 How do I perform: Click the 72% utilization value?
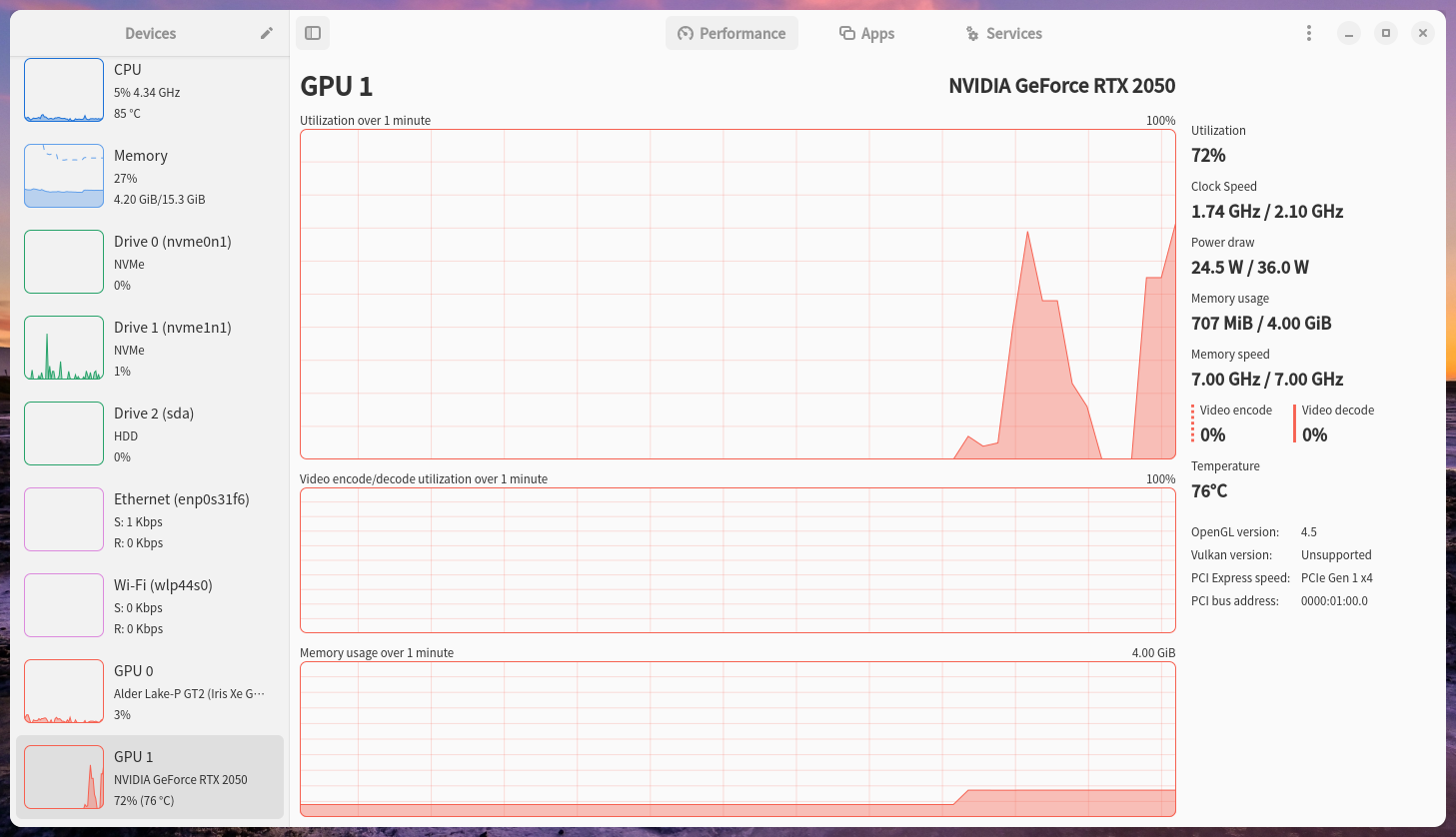pos(1208,155)
